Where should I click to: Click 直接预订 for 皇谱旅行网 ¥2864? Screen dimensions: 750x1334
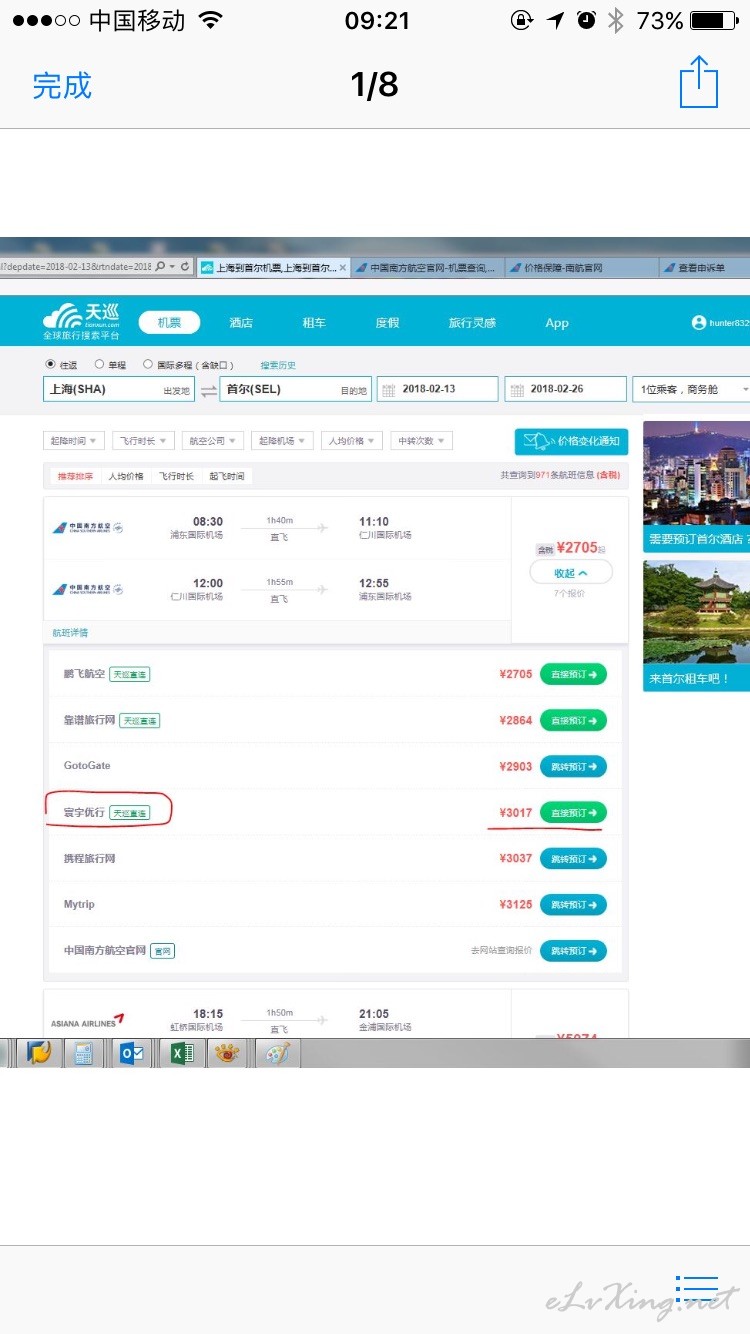(573, 720)
